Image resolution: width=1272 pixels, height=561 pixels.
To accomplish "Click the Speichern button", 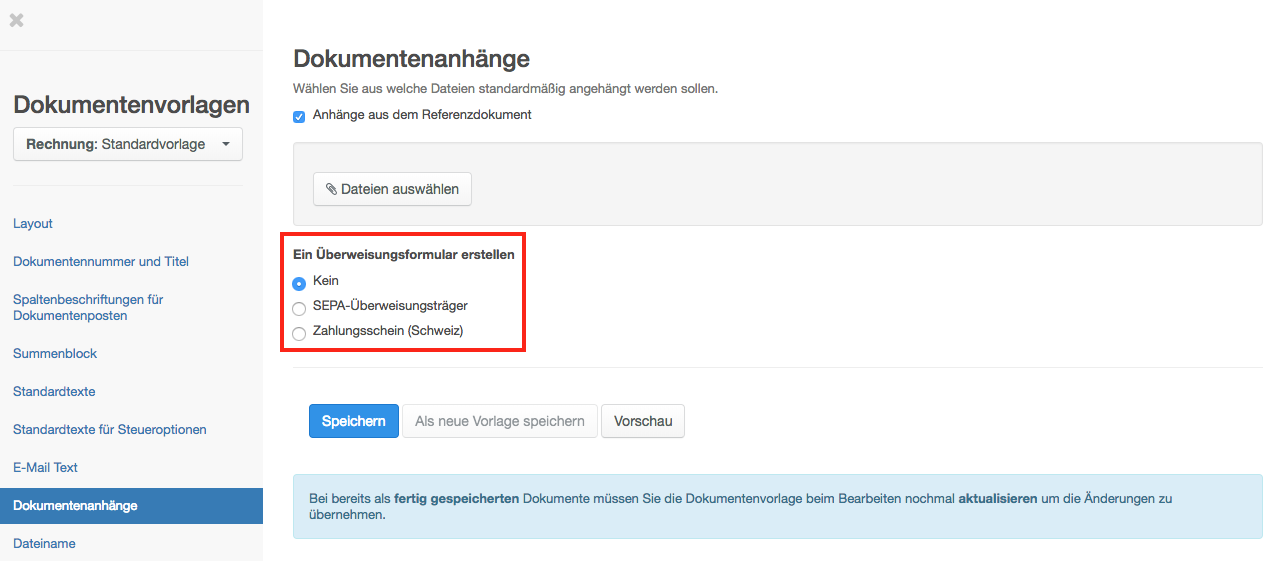I will [354, 421].
